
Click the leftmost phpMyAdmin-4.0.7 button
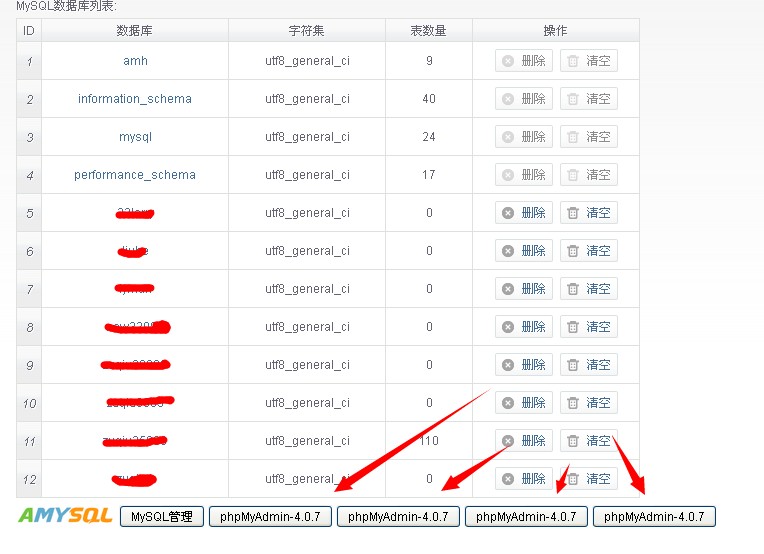pos(270,517)
